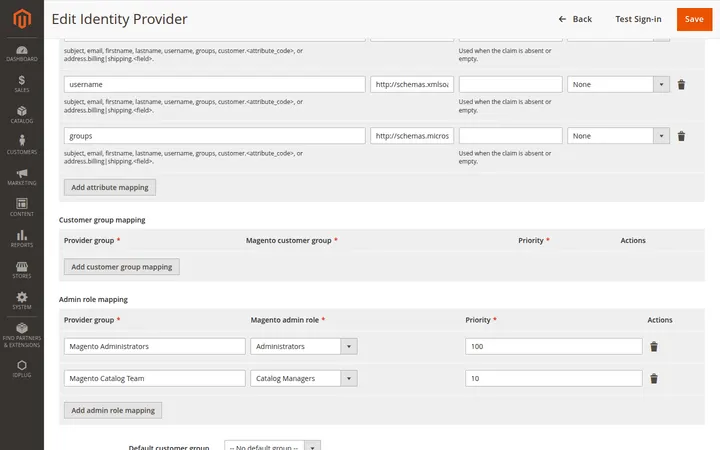
Task: Edit the priority field showing 100
Action: coord(554,346)
